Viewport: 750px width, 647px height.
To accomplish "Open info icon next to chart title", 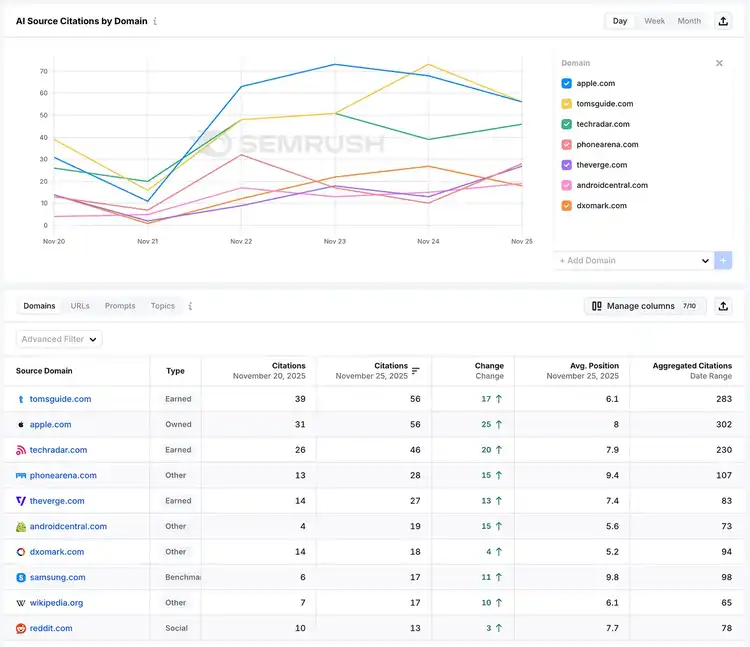I will click(155, 22).
